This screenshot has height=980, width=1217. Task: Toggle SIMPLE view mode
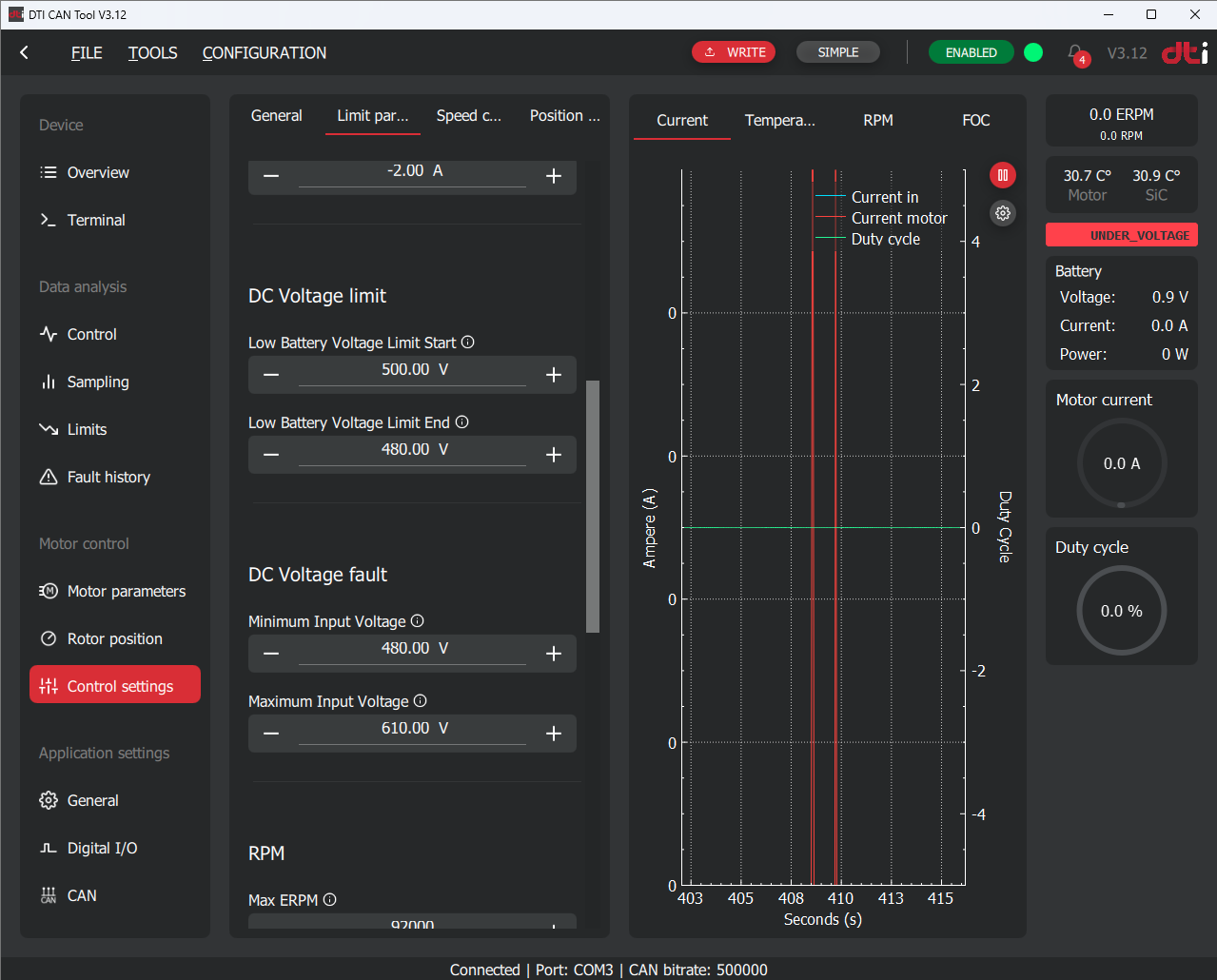(x=838, y=52)
